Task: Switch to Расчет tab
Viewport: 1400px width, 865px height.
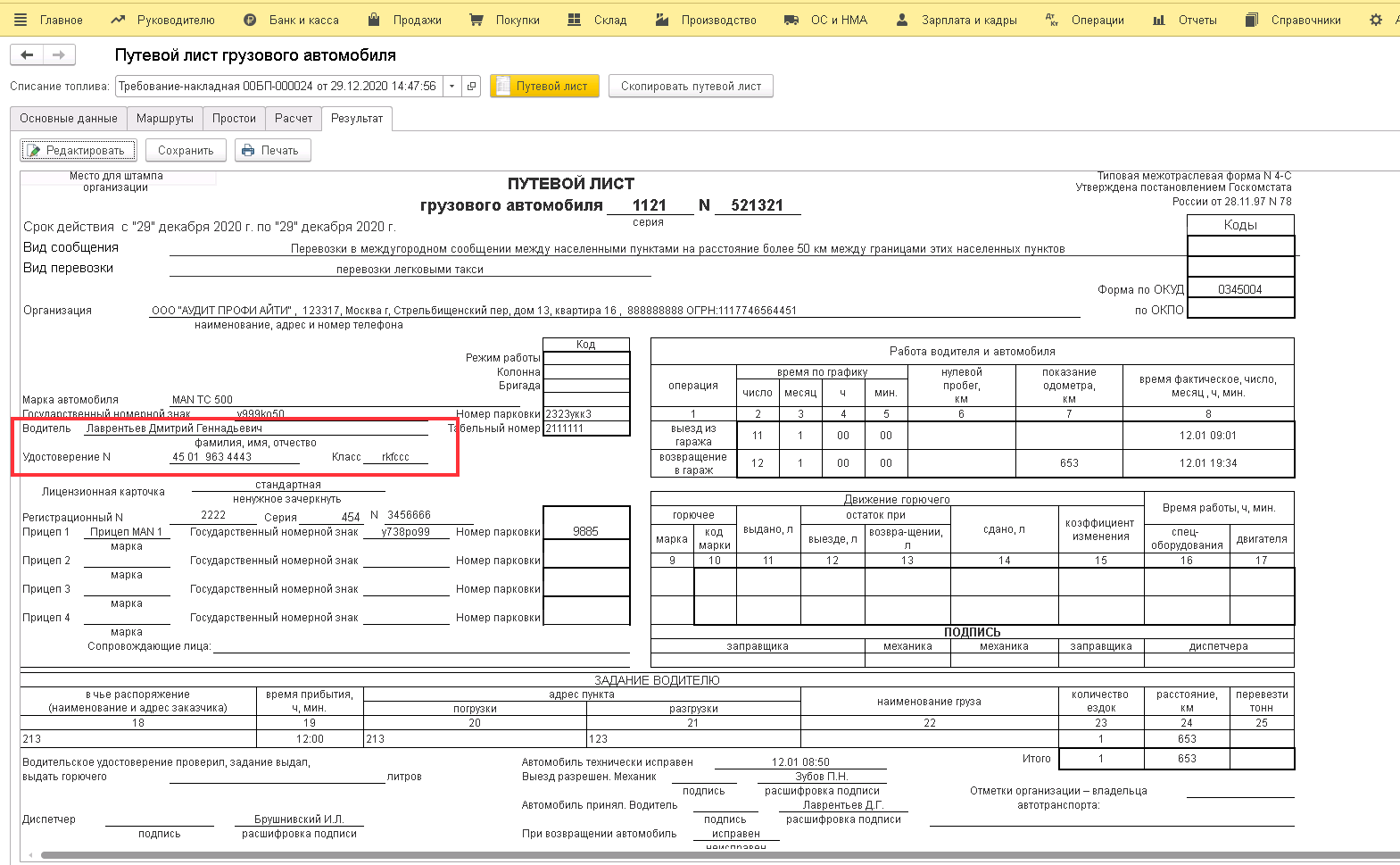Action: (x=294, y=119)
